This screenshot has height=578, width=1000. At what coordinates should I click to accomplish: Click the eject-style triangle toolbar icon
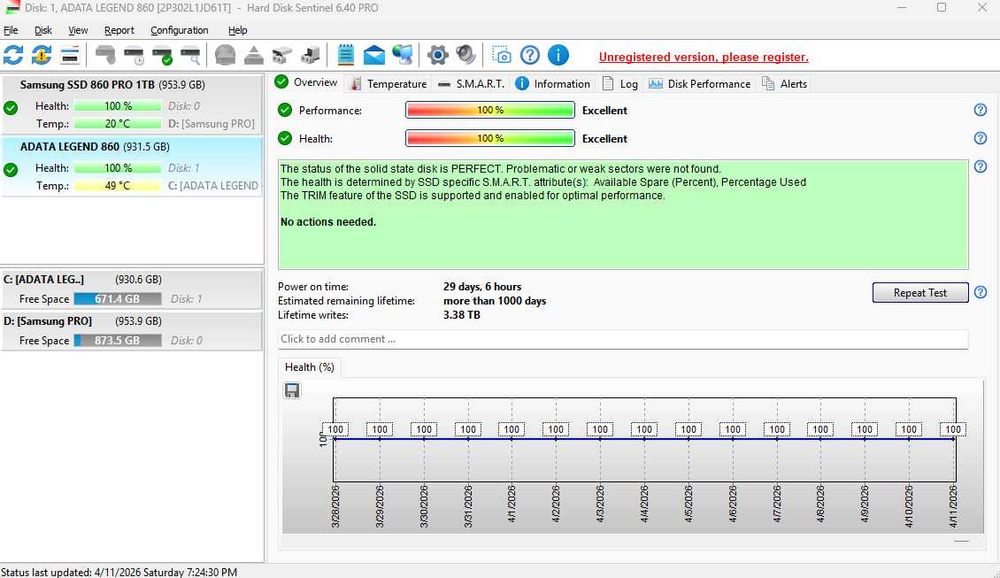tap(253, 56)
